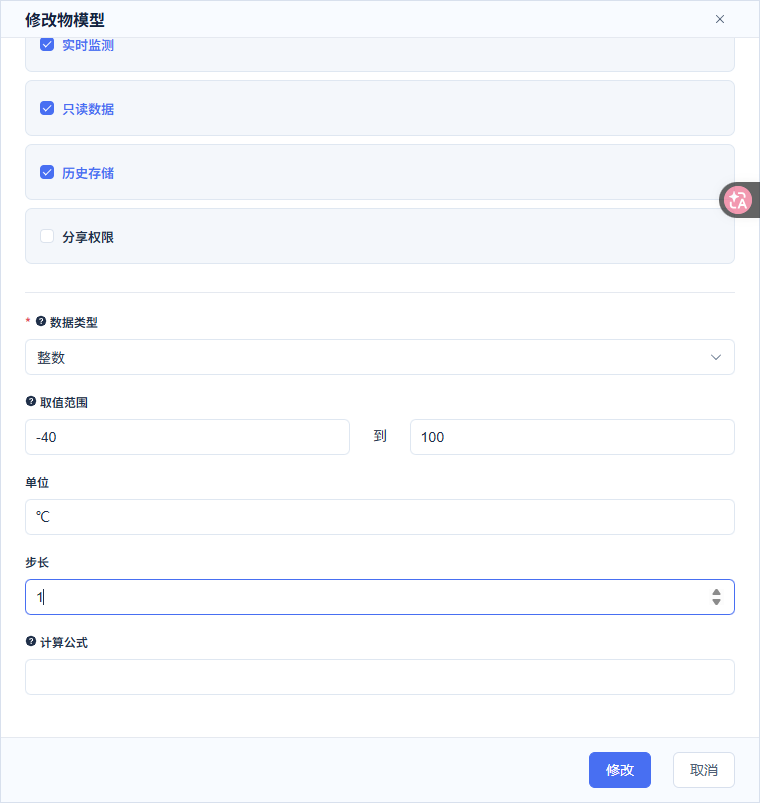Uncheck the 只读数据 checkbox

(x=47, y=109)
